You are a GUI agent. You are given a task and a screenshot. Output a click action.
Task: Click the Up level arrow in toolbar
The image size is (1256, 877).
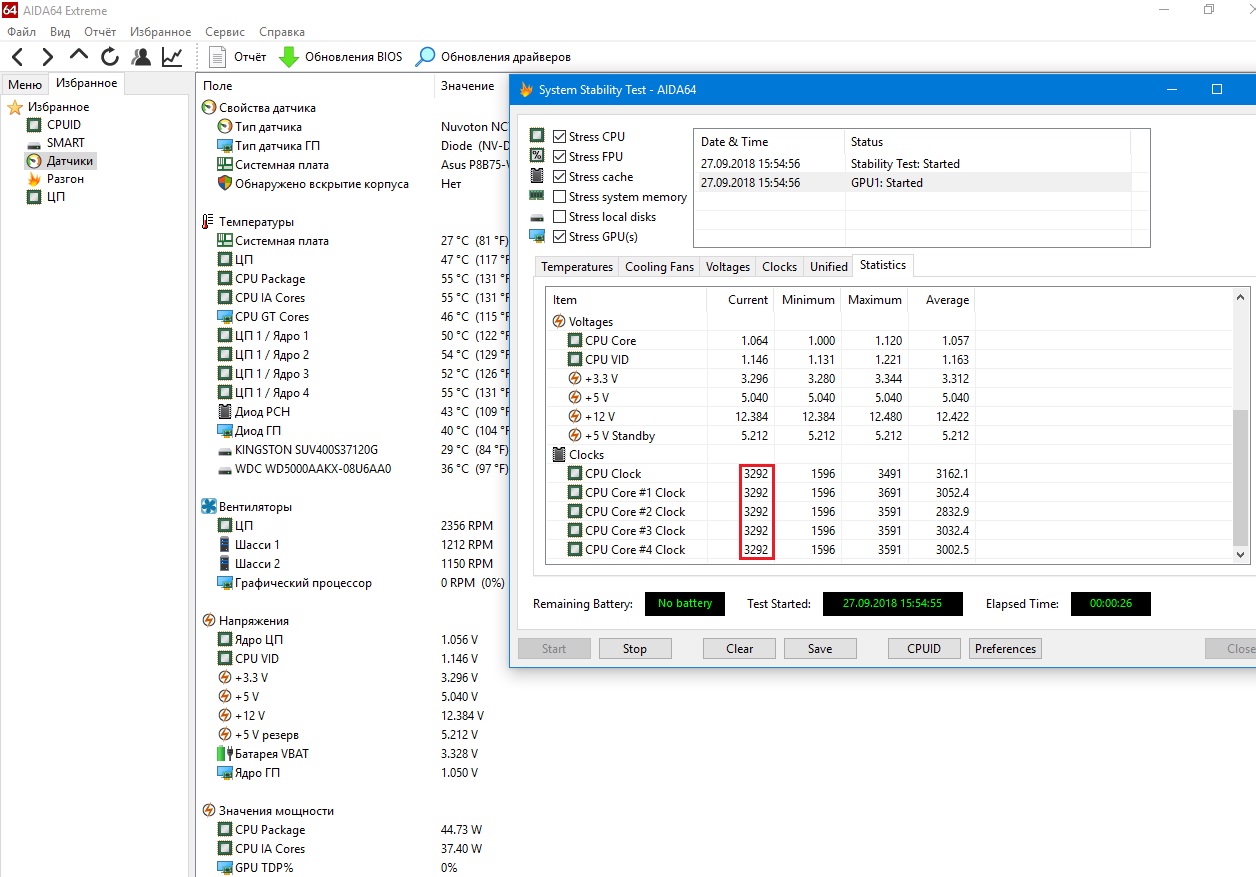coord(79,56)
